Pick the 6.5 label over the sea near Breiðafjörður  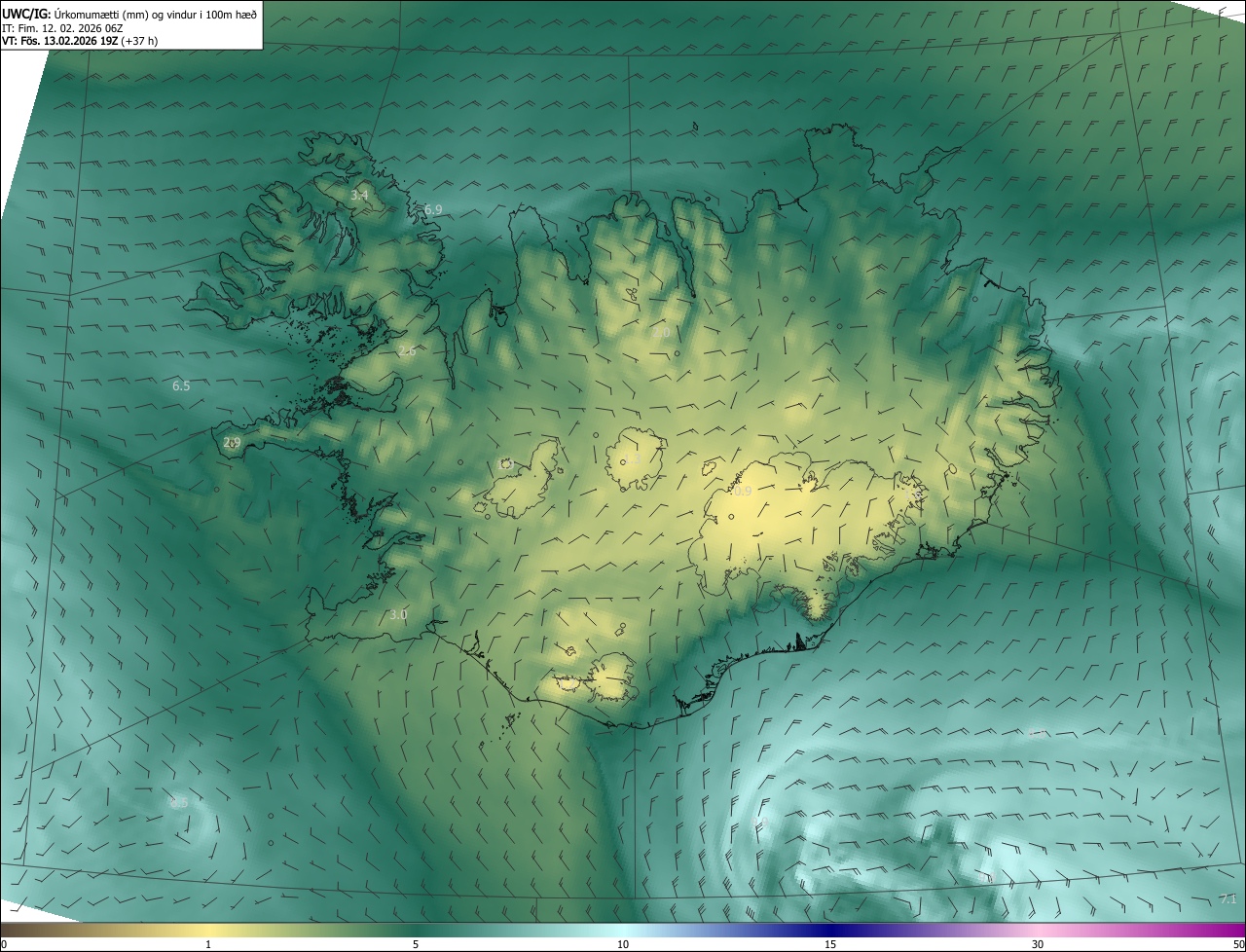tap(181, 386)
